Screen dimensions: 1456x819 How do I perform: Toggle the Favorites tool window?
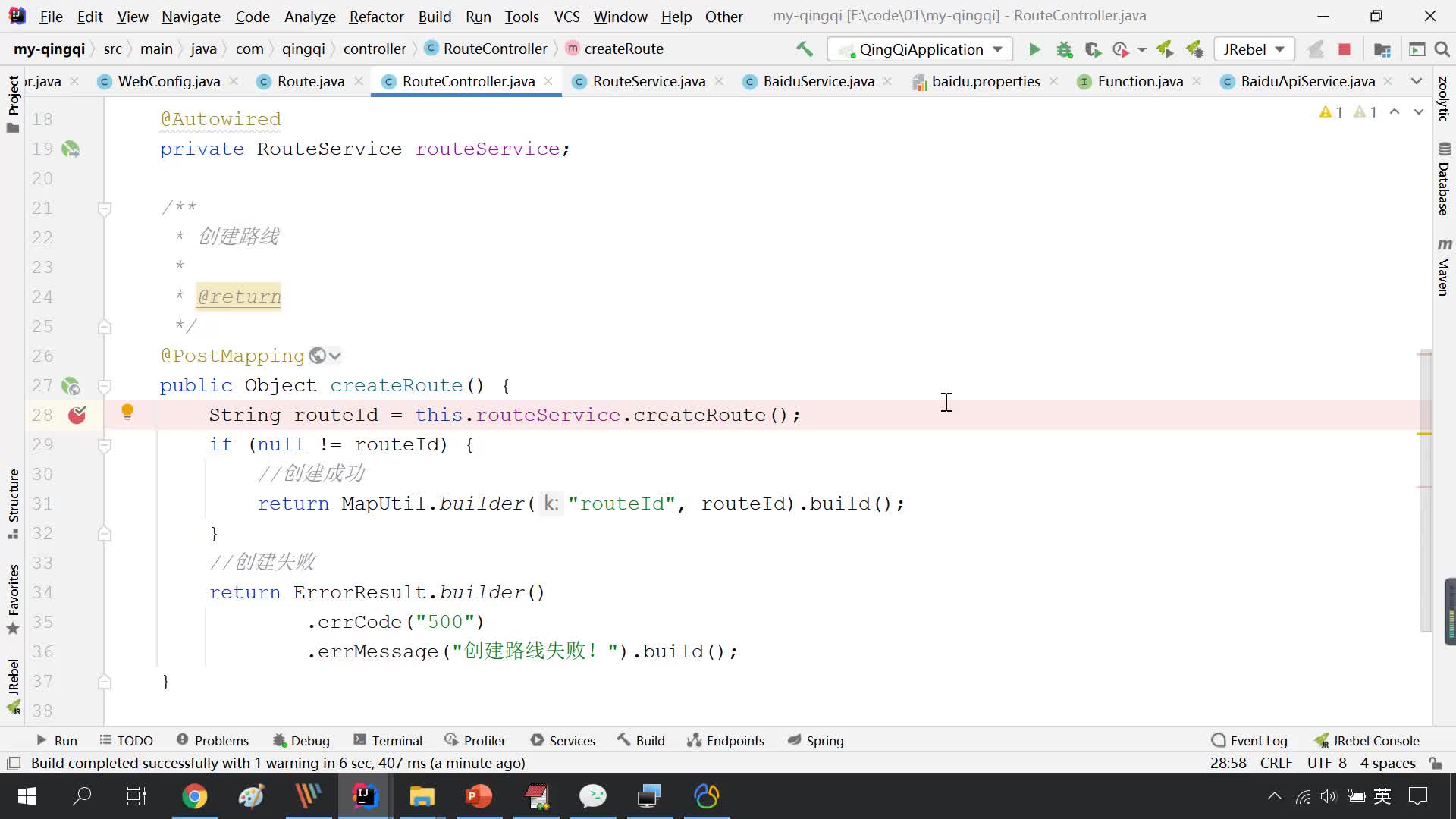click(x=13, y=599)
